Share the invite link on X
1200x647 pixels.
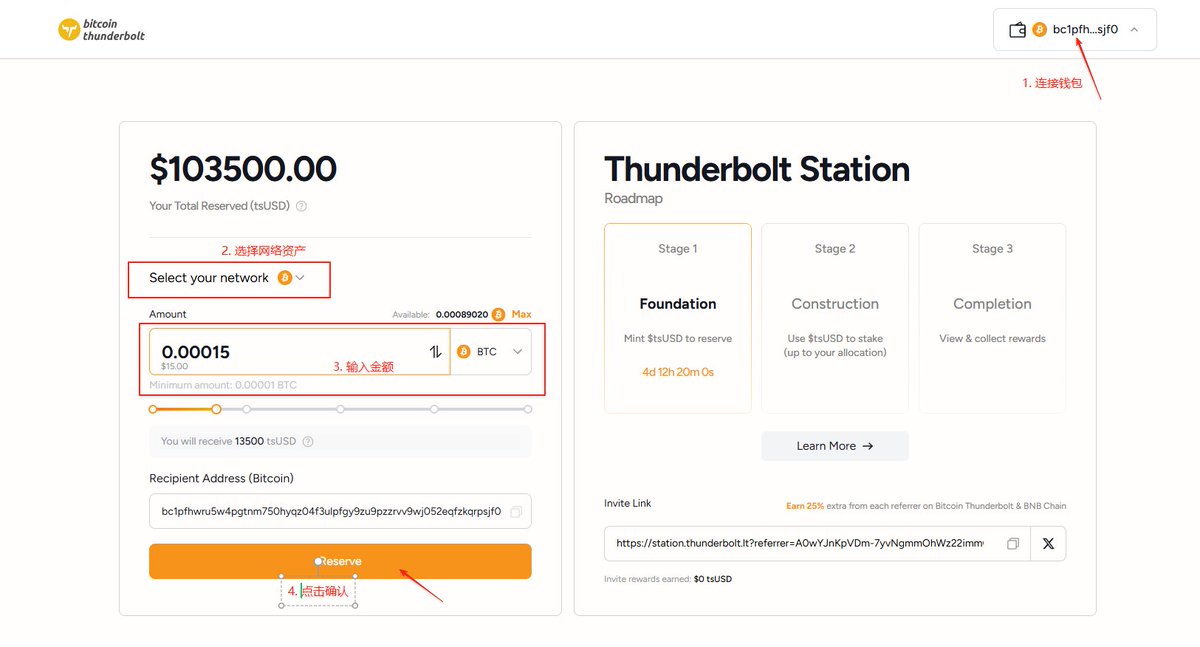click(1048, 543)
